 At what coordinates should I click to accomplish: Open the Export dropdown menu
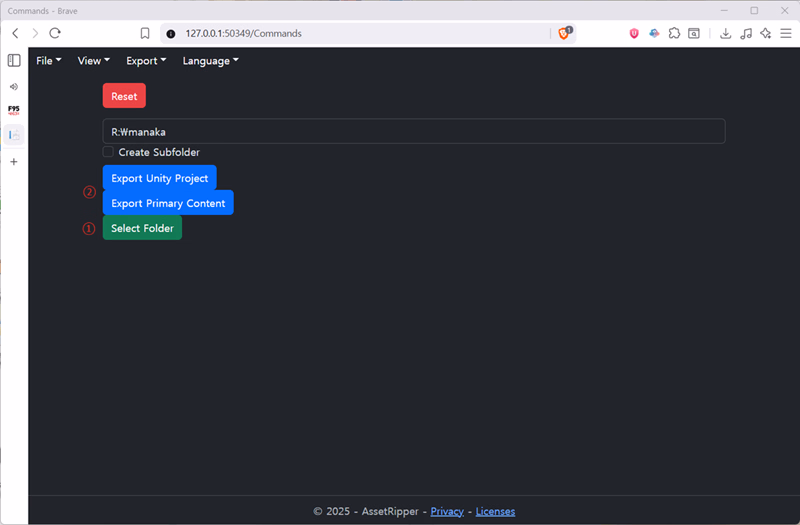[146, 61]
